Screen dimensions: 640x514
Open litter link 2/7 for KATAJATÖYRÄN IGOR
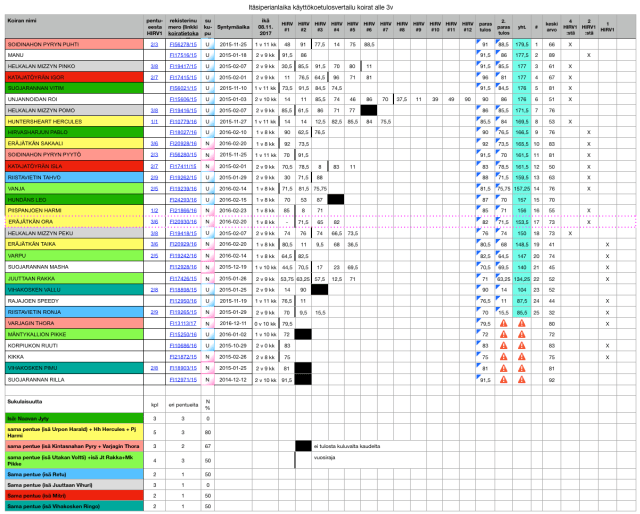pyautogui.click(x=154, y=76)
